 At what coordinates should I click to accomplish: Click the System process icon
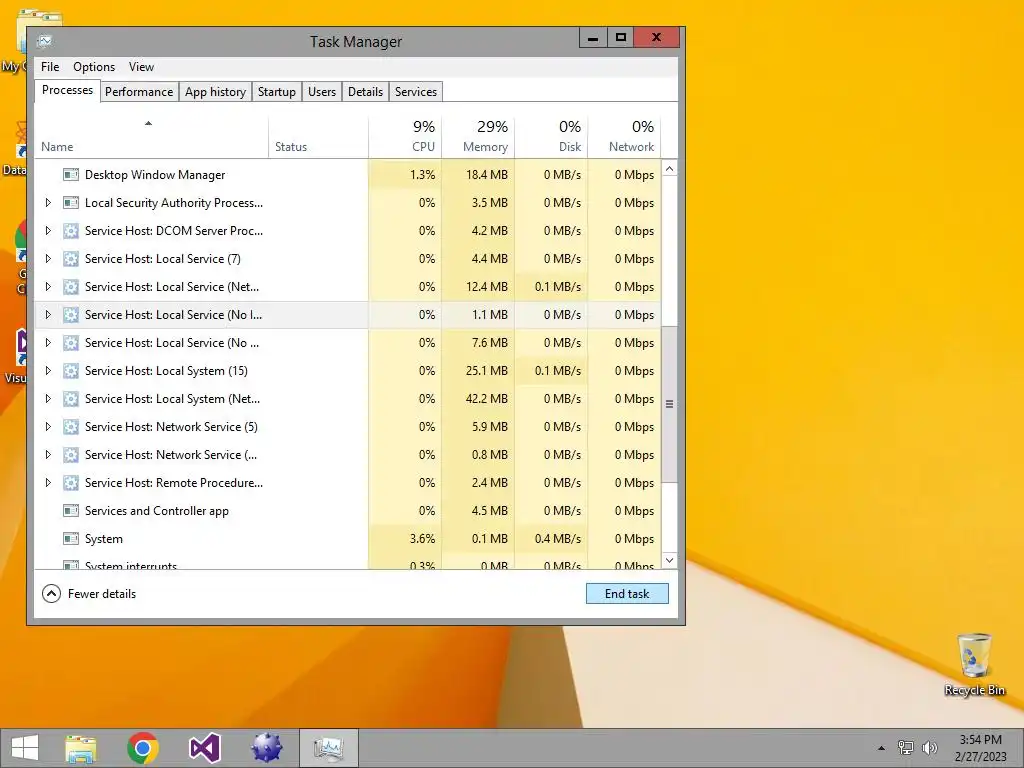[x=71, y=539]
